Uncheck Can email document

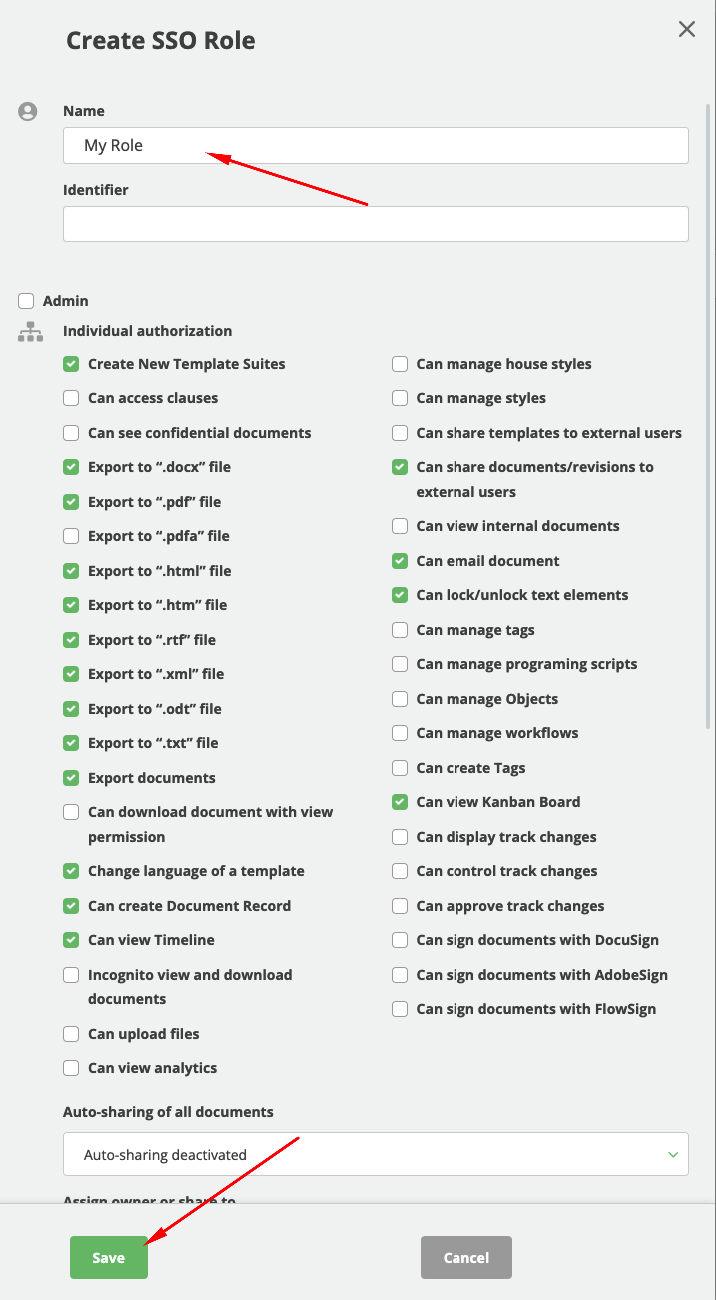(x=400, y=561)
